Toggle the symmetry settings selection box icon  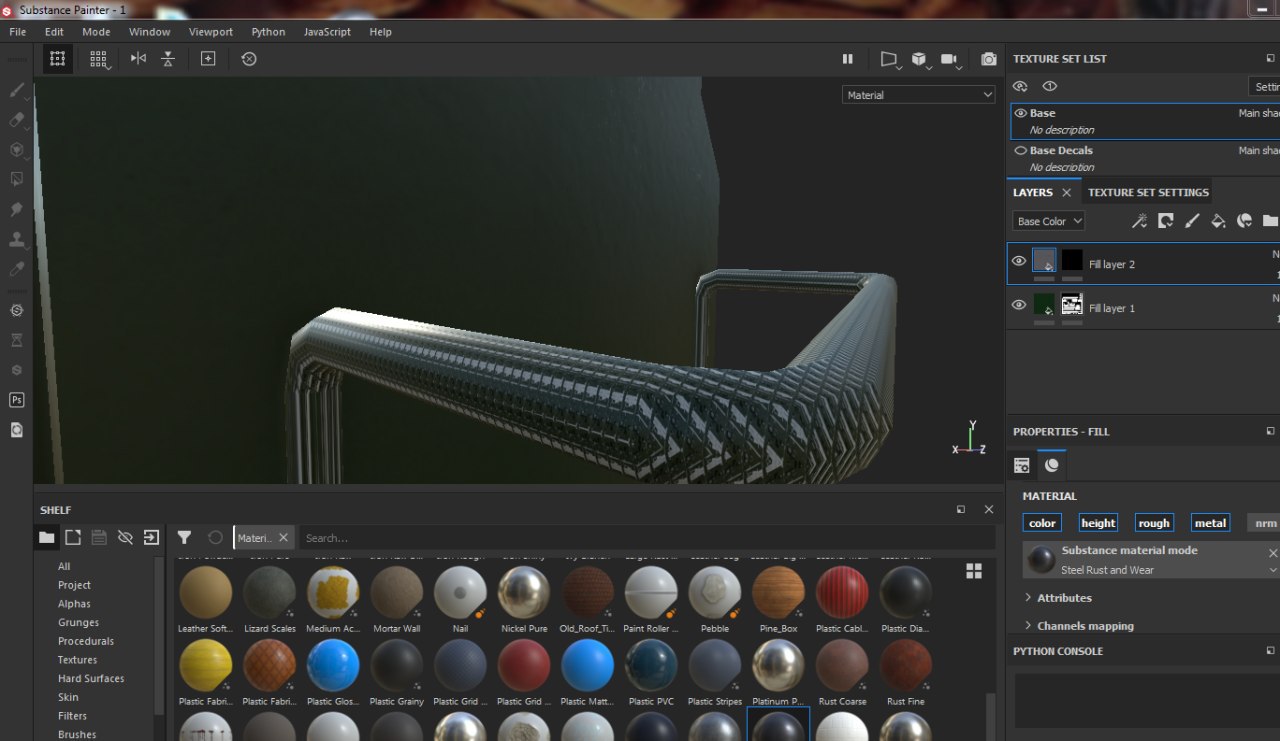click(x=58, y=59)
